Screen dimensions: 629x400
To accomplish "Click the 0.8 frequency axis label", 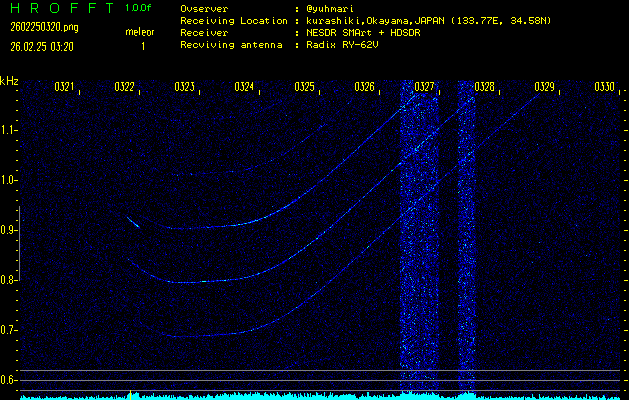I will tap(10, 280).
